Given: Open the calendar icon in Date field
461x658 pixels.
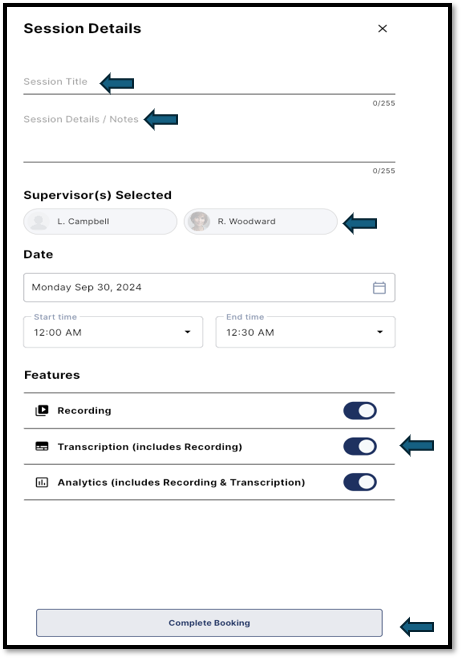Looking at the screenshot, I should tap(379, 288).
